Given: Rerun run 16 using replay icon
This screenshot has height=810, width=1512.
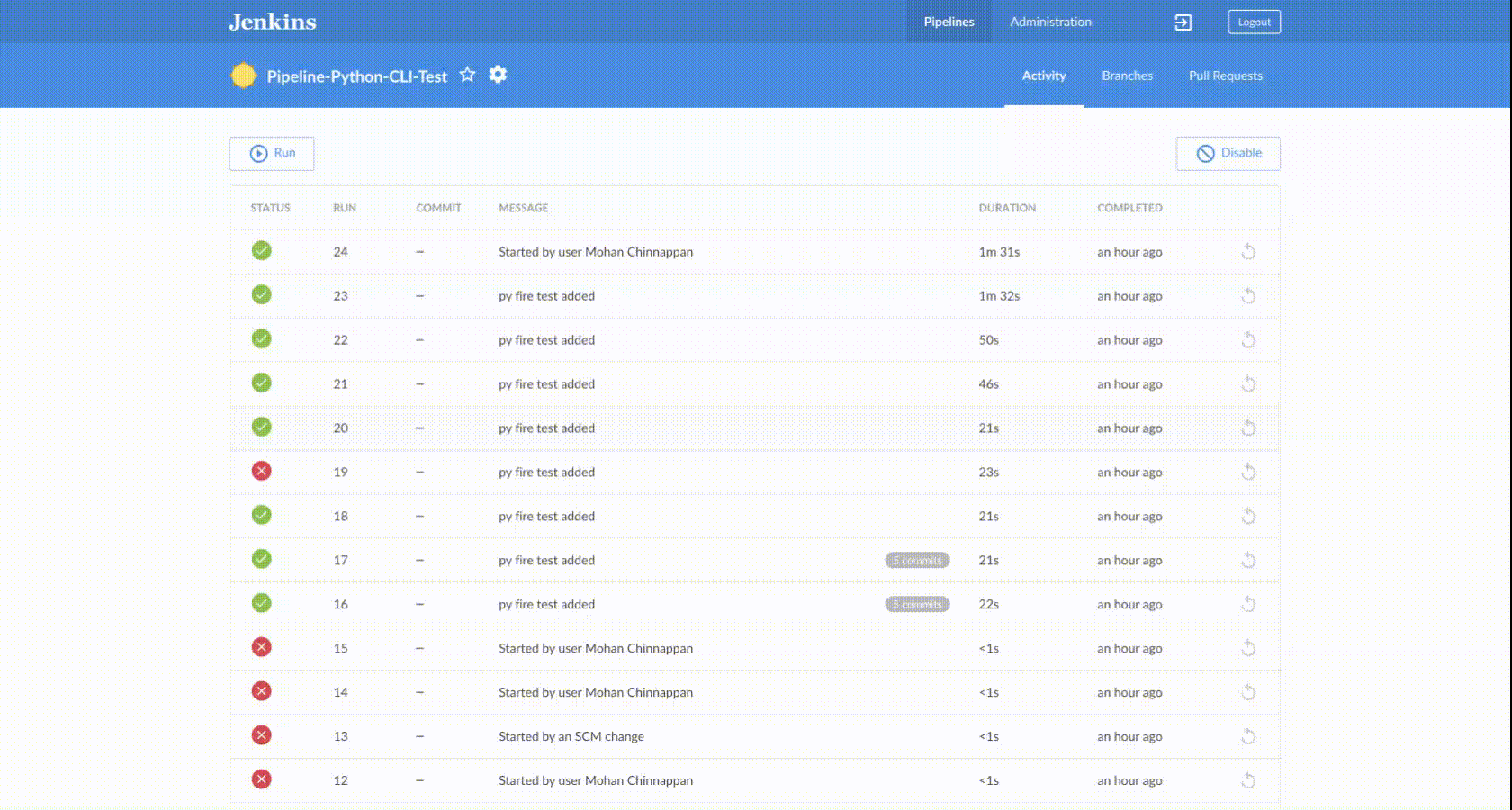Looking at the screenshot, I should pos(1248,604).
